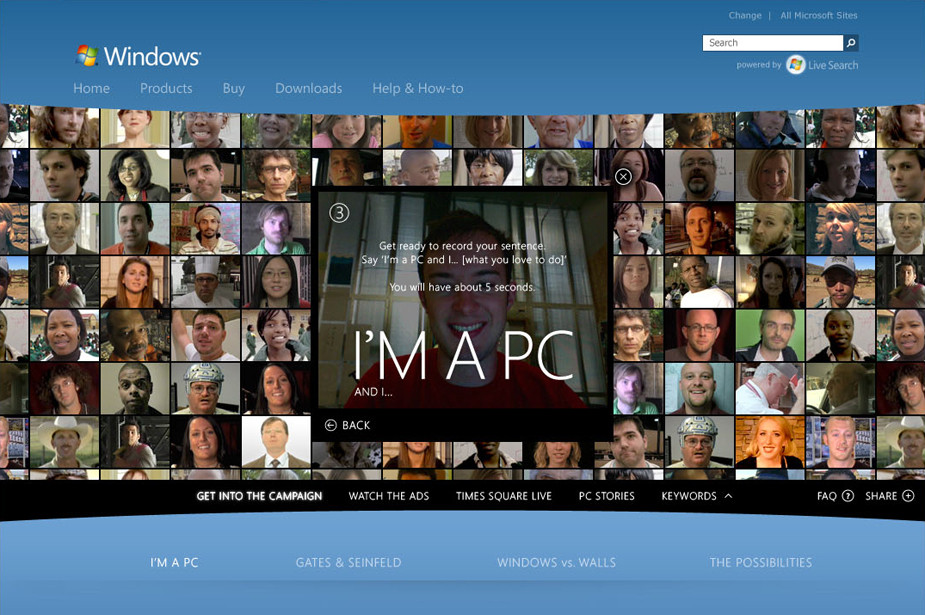Click WINDOWS vs. WALLS footer link

pos(556,563)
